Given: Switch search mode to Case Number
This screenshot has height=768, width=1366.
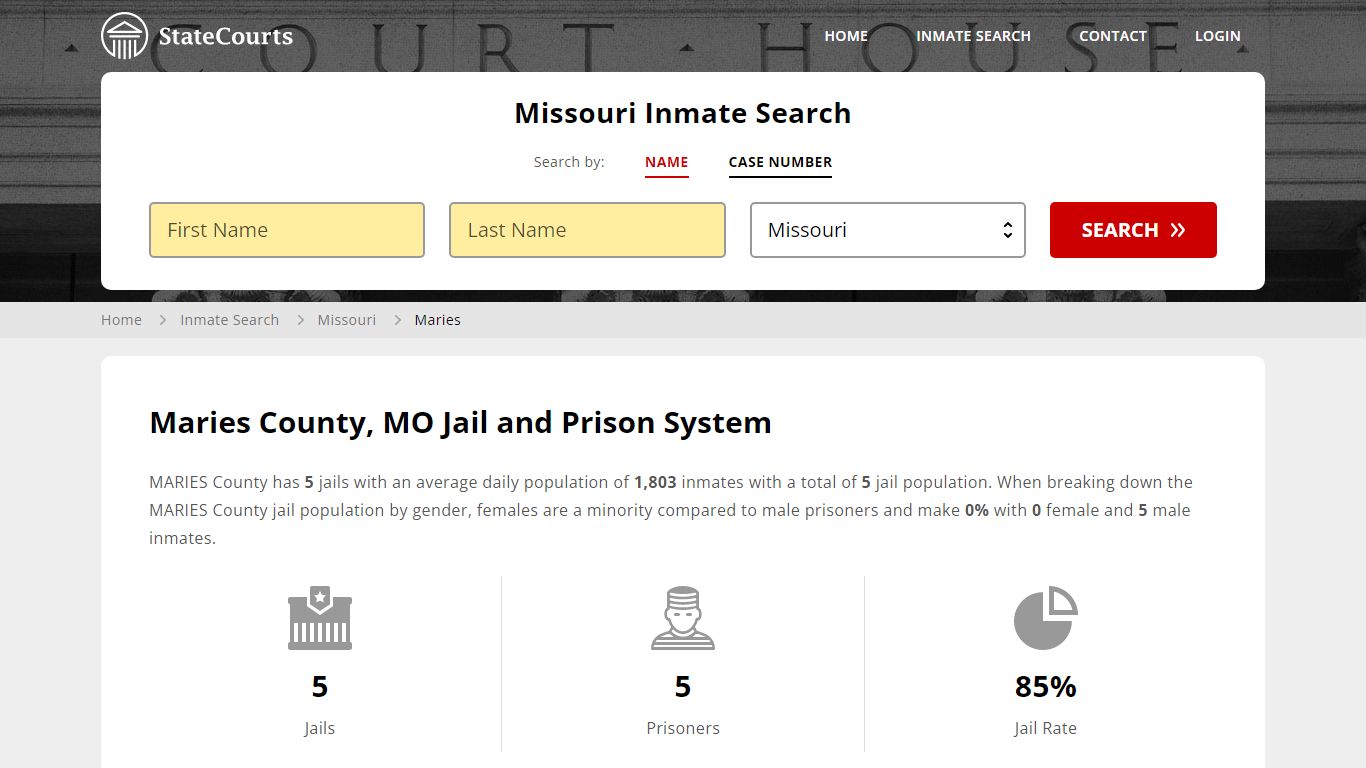Looking at the screenshot, I should point(780,162).
